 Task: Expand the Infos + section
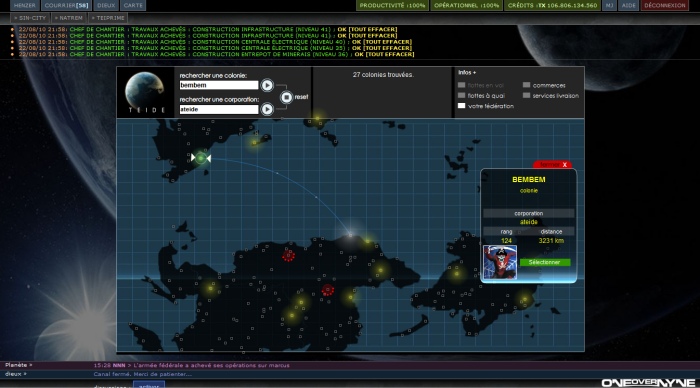(x=467, y=72)
